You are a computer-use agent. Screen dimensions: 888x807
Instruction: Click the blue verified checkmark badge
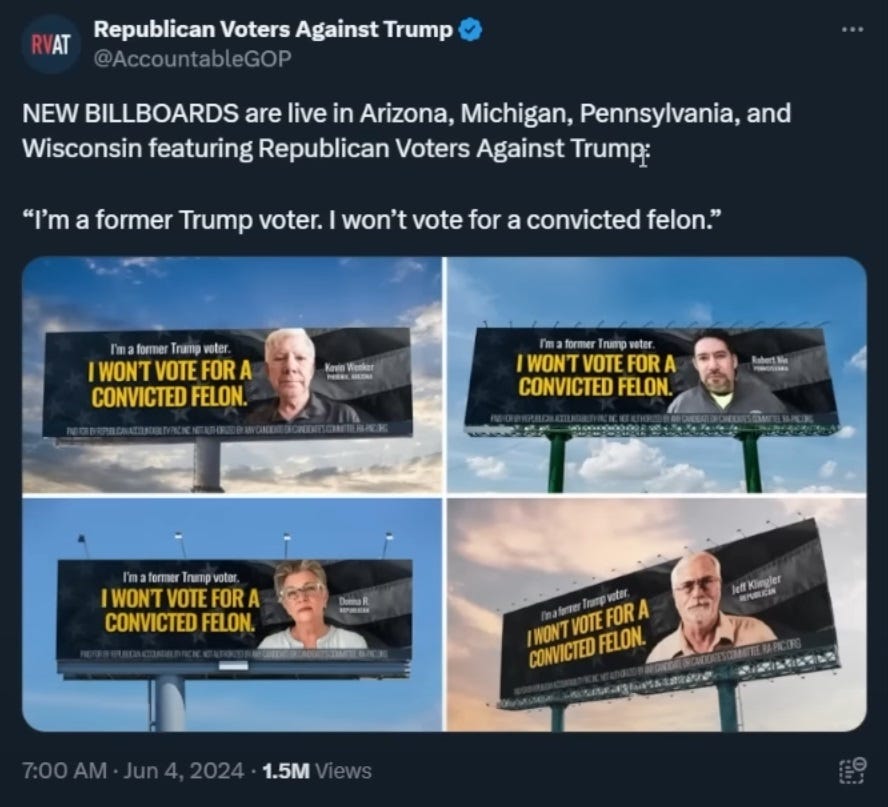point(470,29)
